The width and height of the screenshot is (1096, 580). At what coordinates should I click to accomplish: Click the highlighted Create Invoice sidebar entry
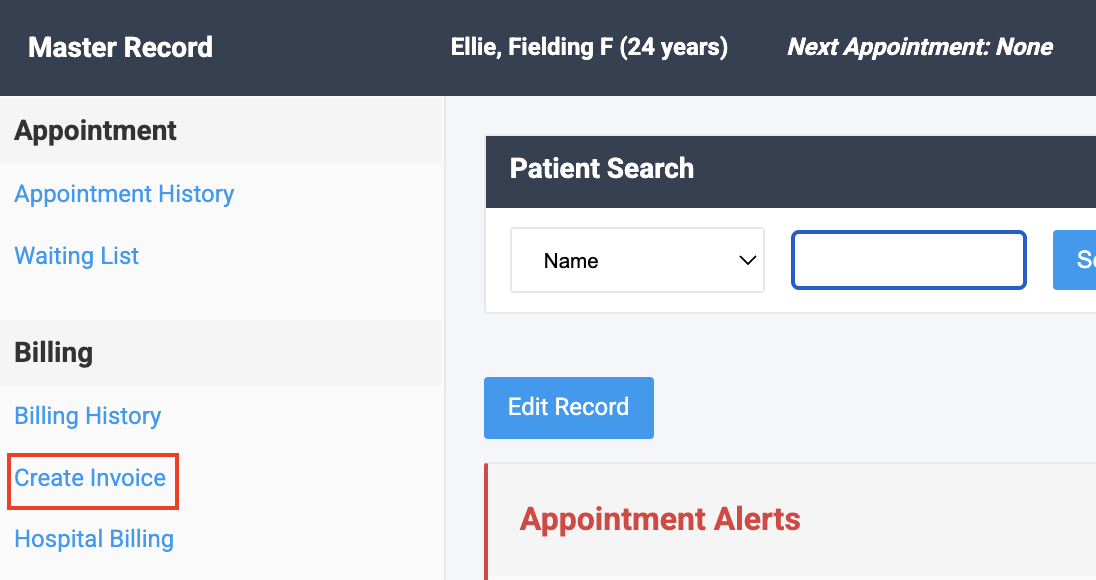[90, 479]
